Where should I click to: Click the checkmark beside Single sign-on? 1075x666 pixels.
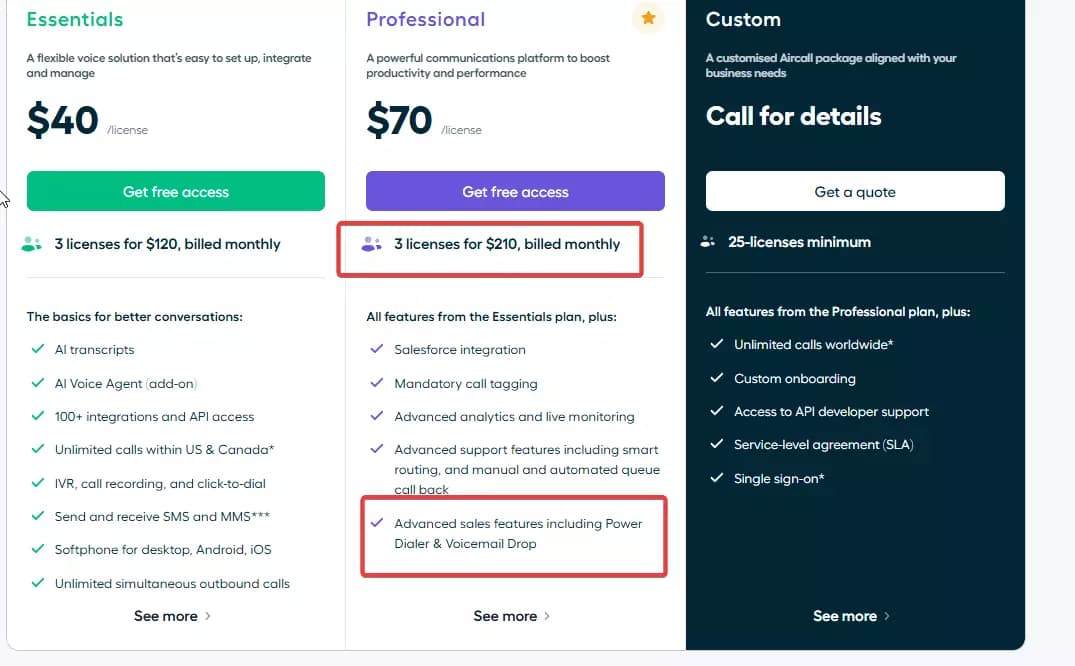coord(718,478)
